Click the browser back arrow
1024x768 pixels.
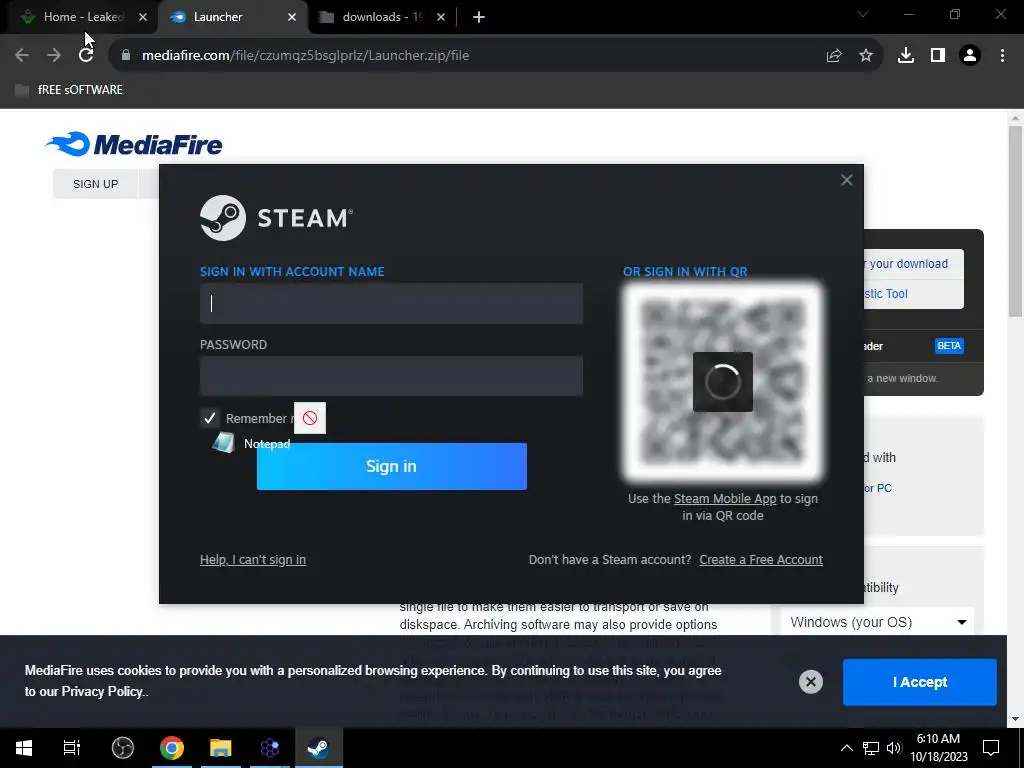(22, 56)
